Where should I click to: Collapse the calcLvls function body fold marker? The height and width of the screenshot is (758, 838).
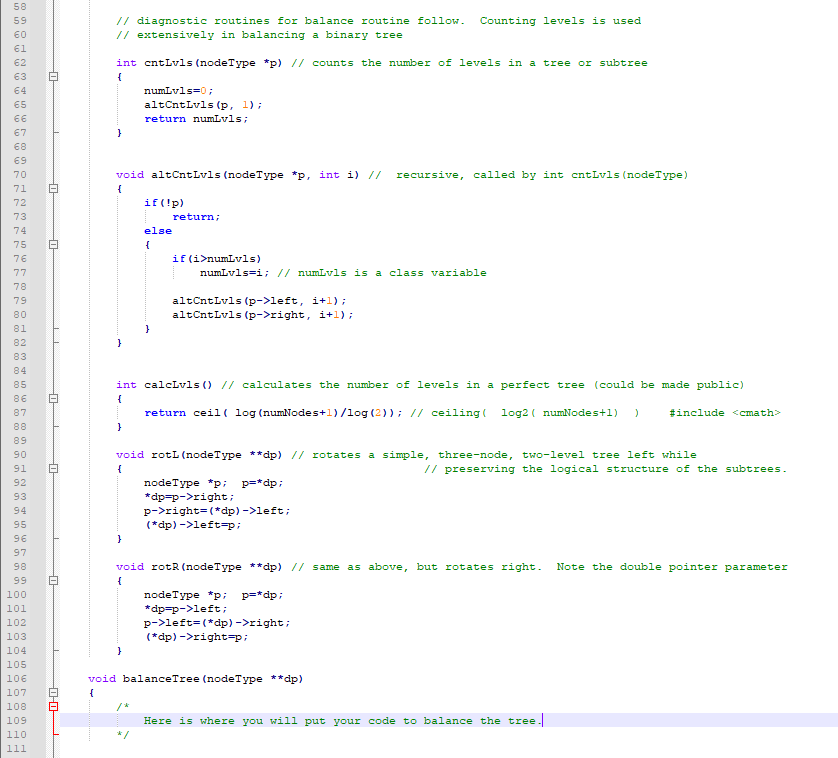54,398
